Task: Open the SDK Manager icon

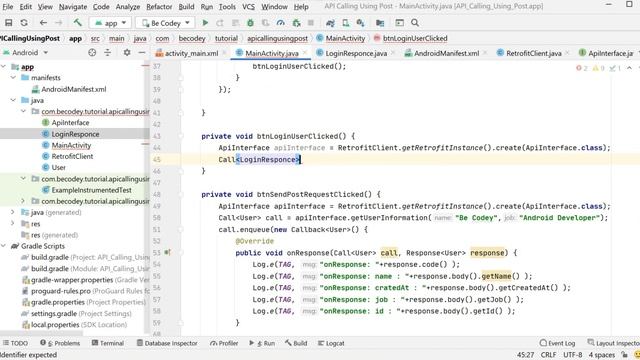Action: [x=360, y=23]
